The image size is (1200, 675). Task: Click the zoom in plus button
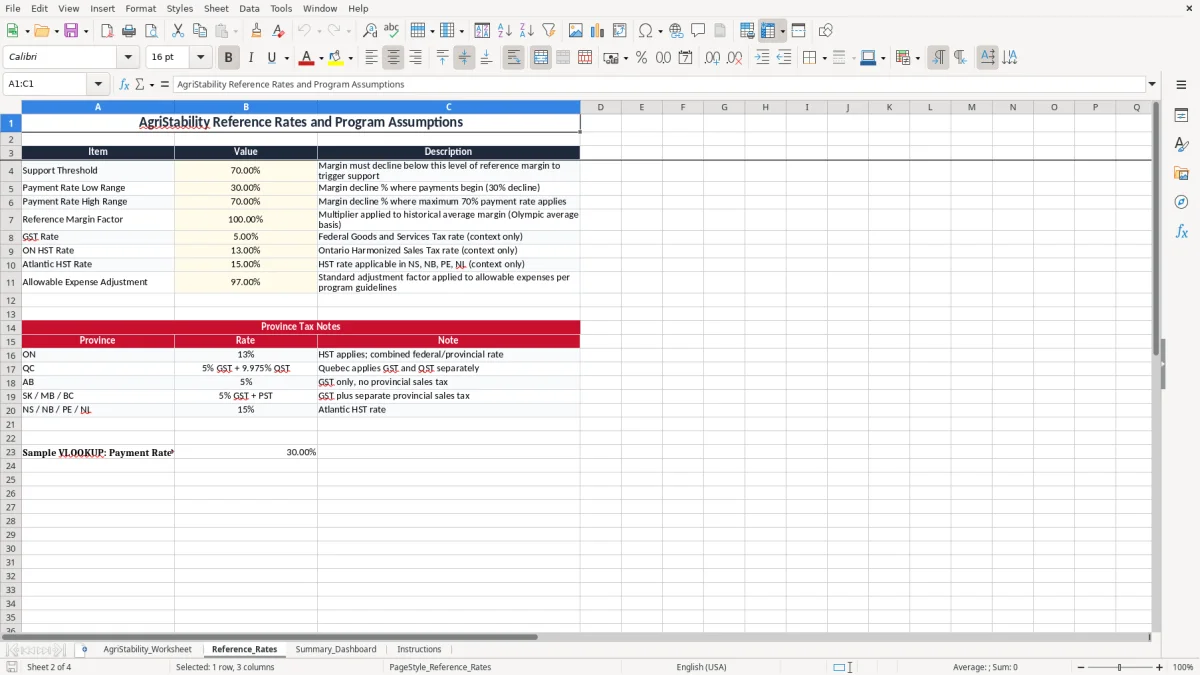[1159, 667]
